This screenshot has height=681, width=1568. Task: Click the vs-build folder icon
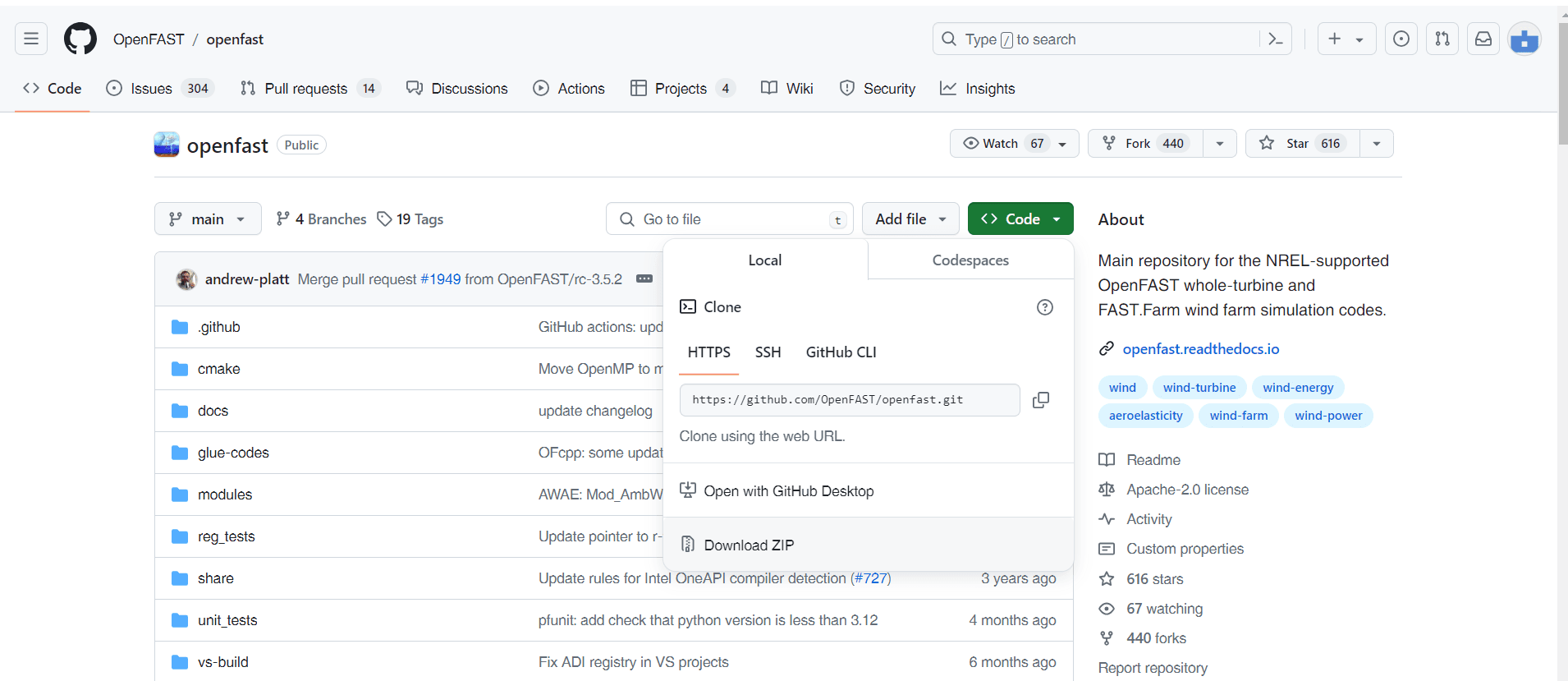pos(180,662)
